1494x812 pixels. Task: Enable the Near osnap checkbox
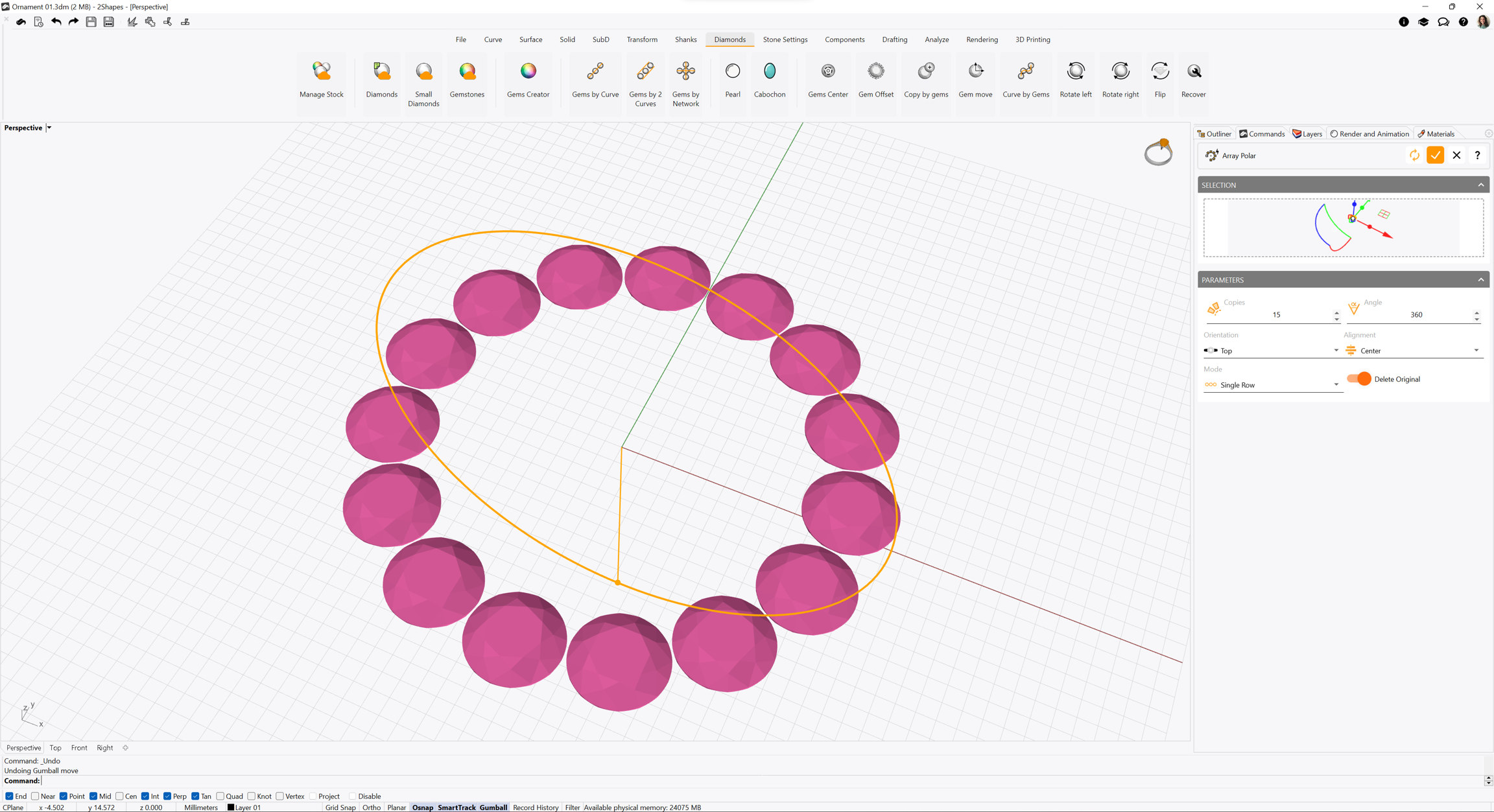[36, 796]
